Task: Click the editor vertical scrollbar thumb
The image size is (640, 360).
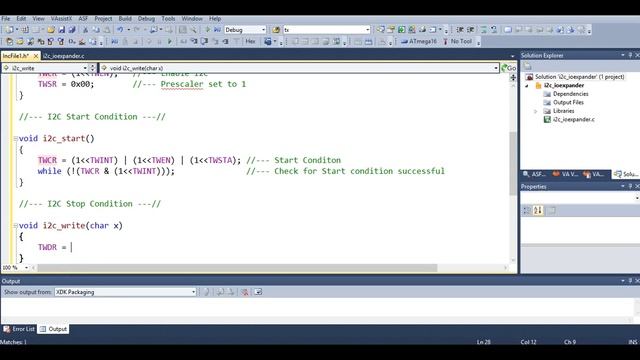Action: point(513,163)
